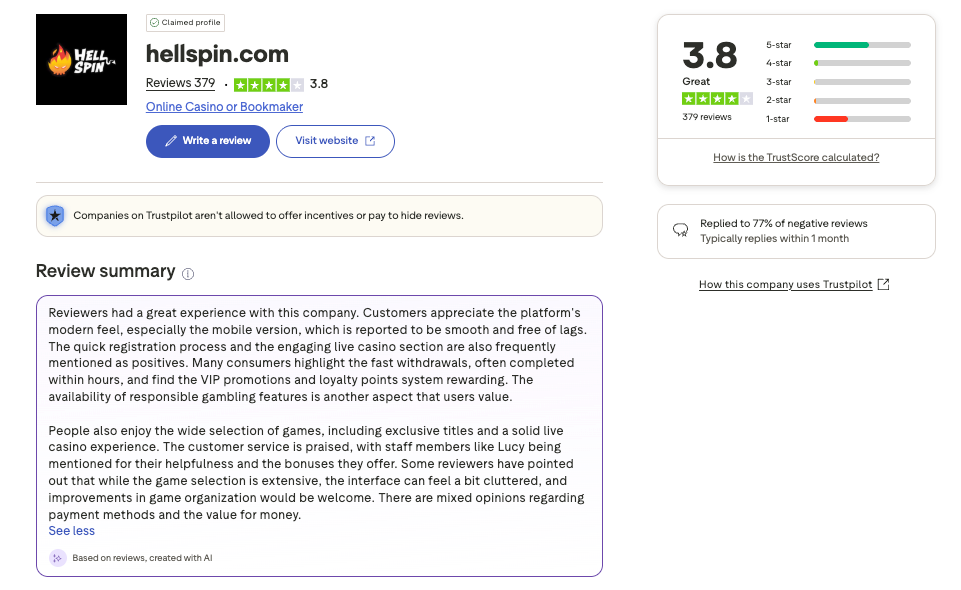The height and width of the screenshot is (590, 961).
Task: Open the Reviews 379 link
Action: (x=180, y=83)
